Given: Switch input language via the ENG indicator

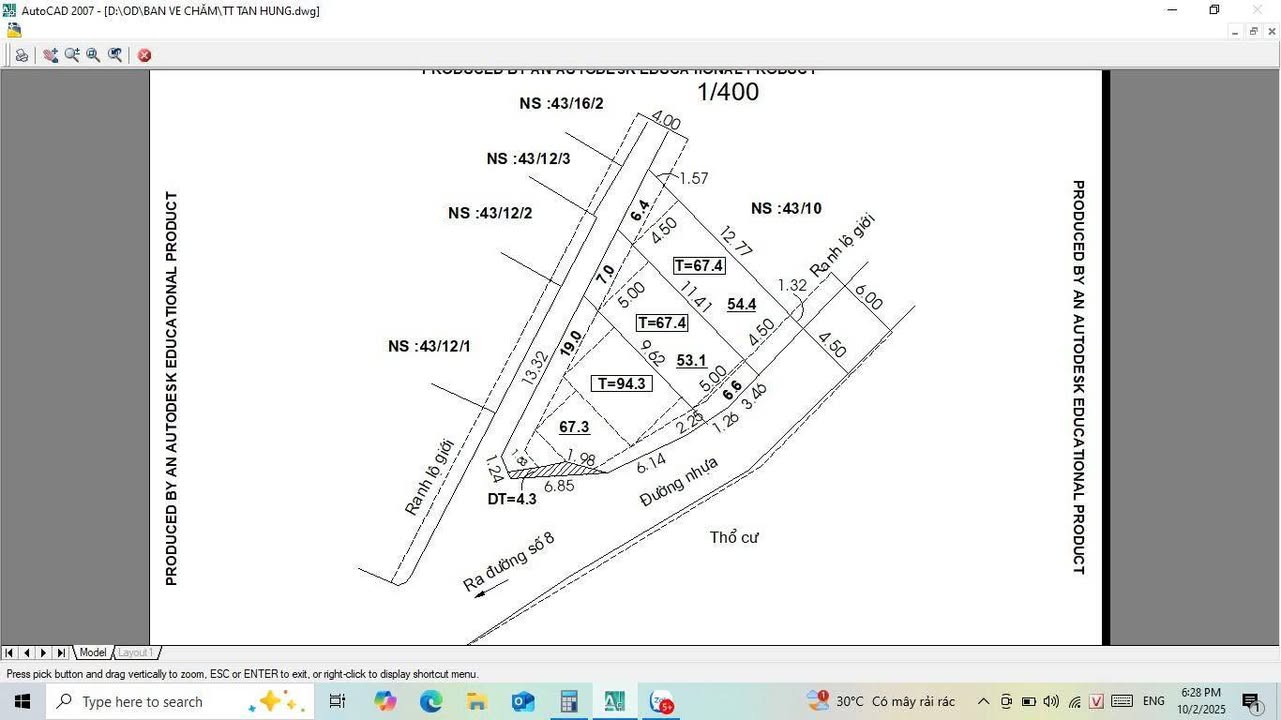Looking at the screenshot, I should point(1153,701).
